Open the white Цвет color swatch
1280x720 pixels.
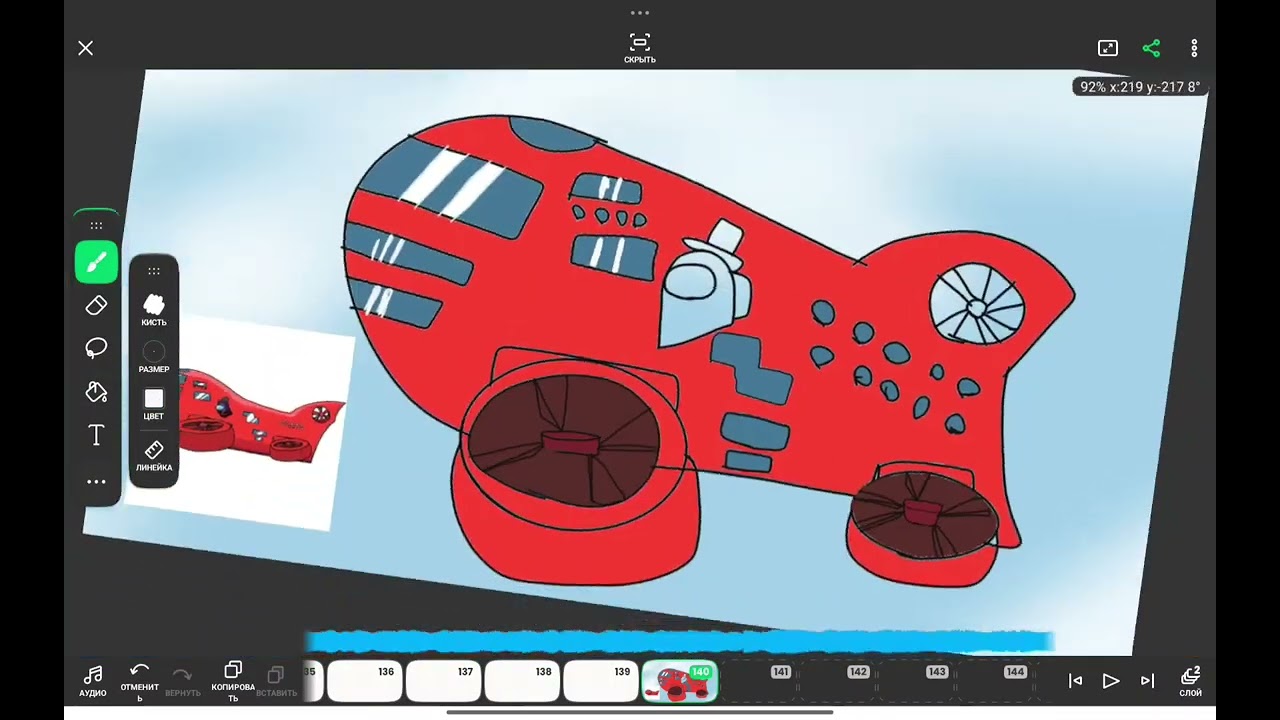[x=154, y=404]
